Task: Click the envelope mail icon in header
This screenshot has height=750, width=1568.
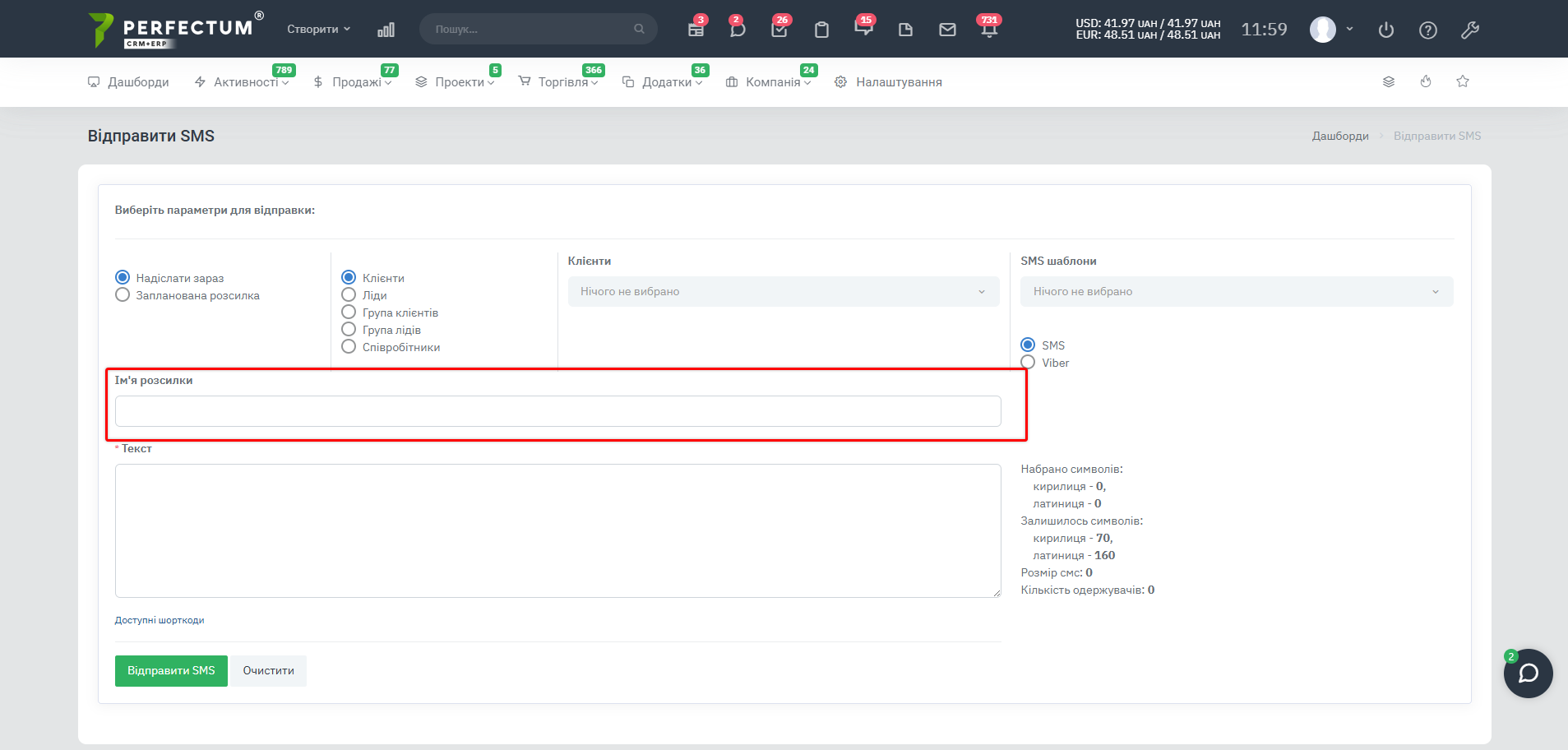Action: point(947,30)
